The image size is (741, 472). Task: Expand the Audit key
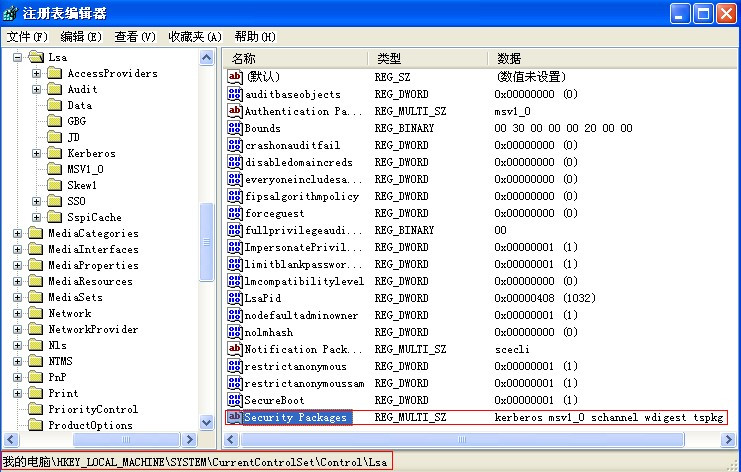(x=36, y=90)
